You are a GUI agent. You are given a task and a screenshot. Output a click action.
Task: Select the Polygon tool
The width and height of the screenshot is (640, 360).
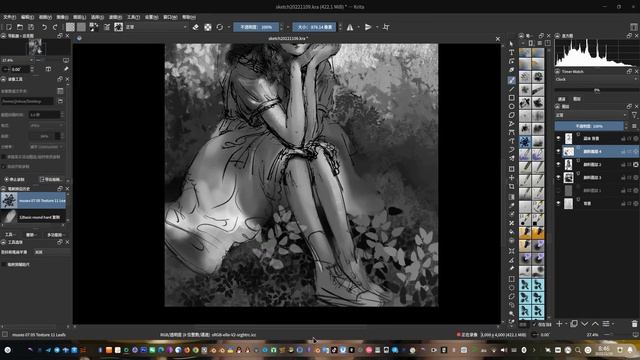pyautogui.click(x=511, y=115)
